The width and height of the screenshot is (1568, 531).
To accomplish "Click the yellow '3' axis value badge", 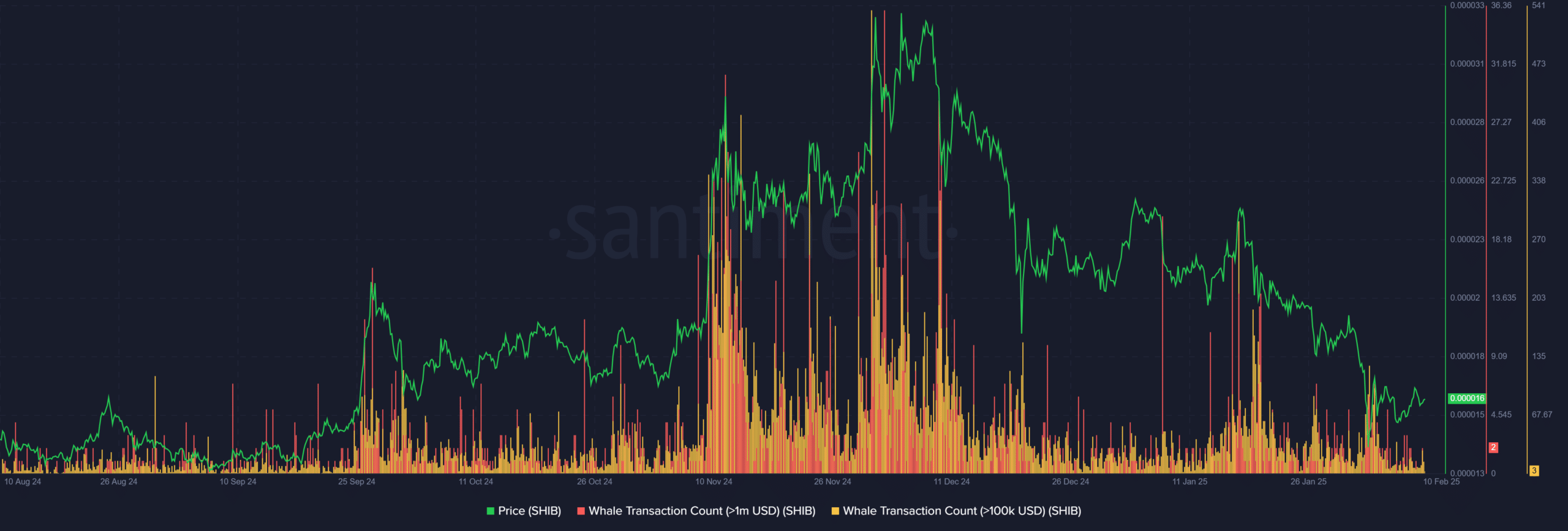I will tap(1534, 471).
